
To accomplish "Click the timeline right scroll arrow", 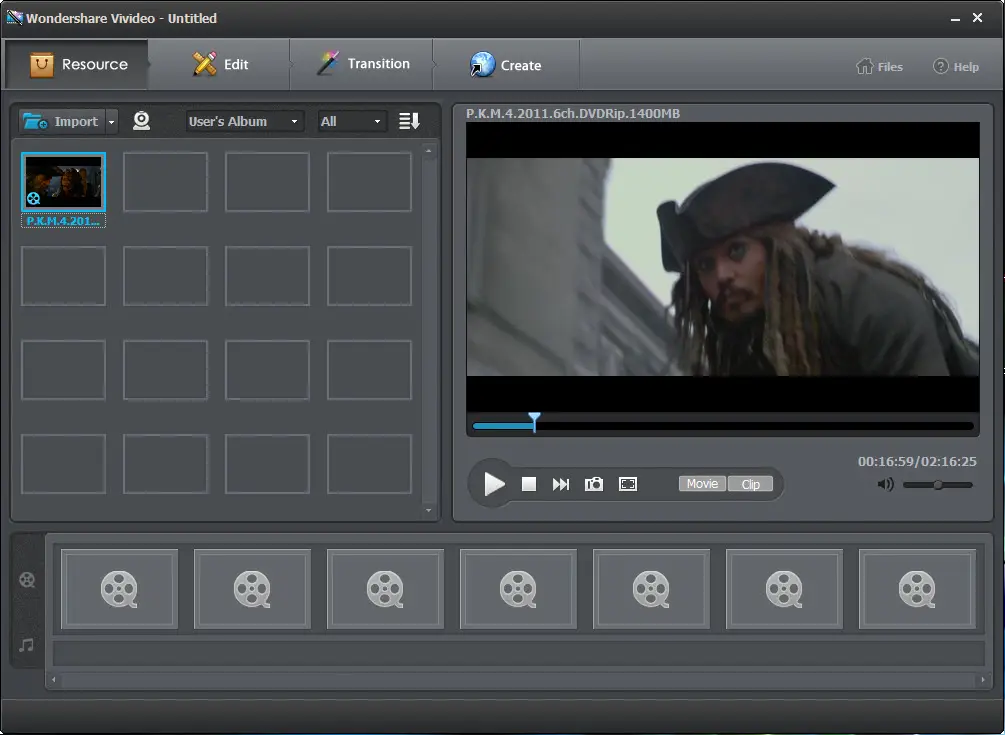I will [x=983, y=680].
